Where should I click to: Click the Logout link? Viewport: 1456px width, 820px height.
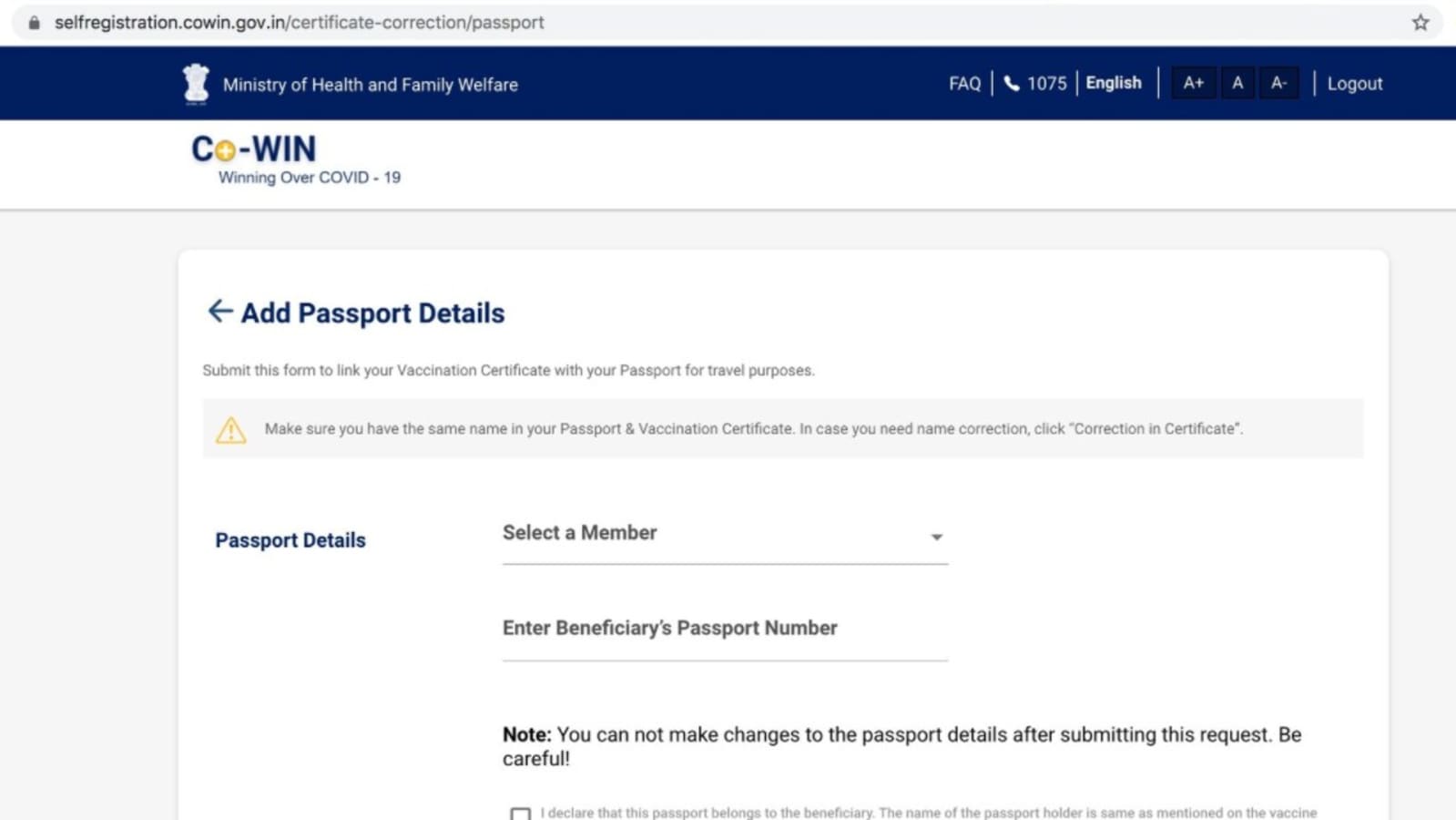point(1354,83)
